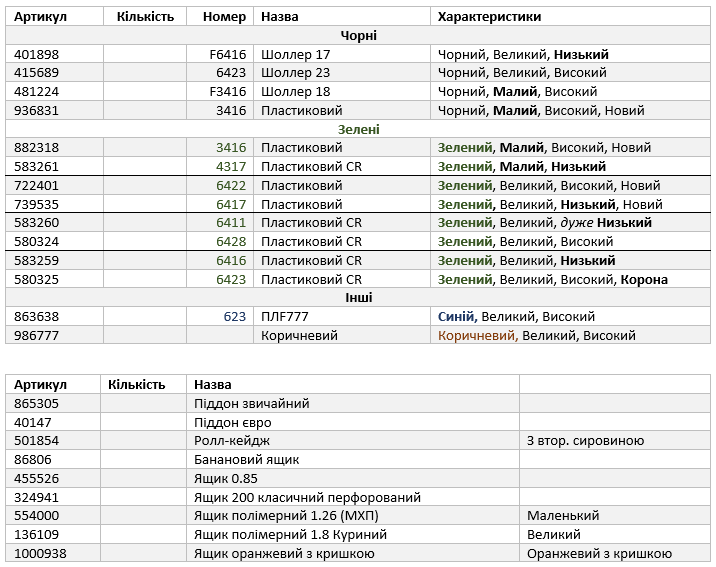This screenshot has height=567, width=716.
Task: Select the characteristics cell containing дуже Низький
Action: click(x=570, y=223)
